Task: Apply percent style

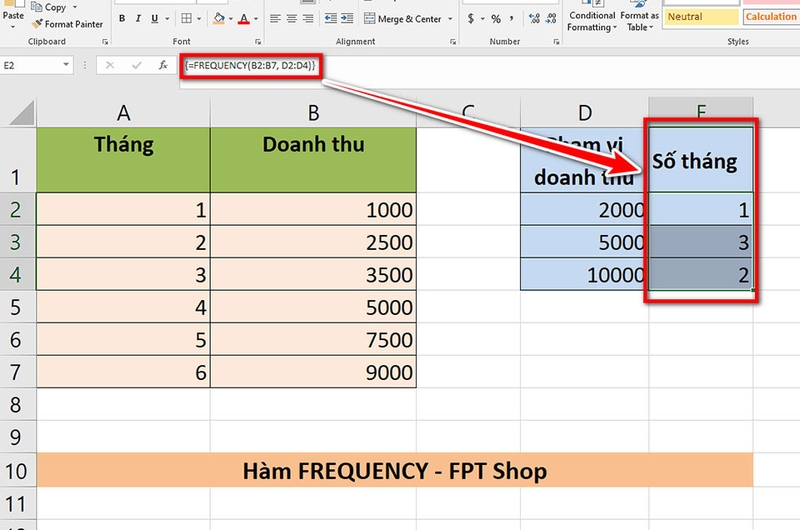Action: (x=496, y=19)
